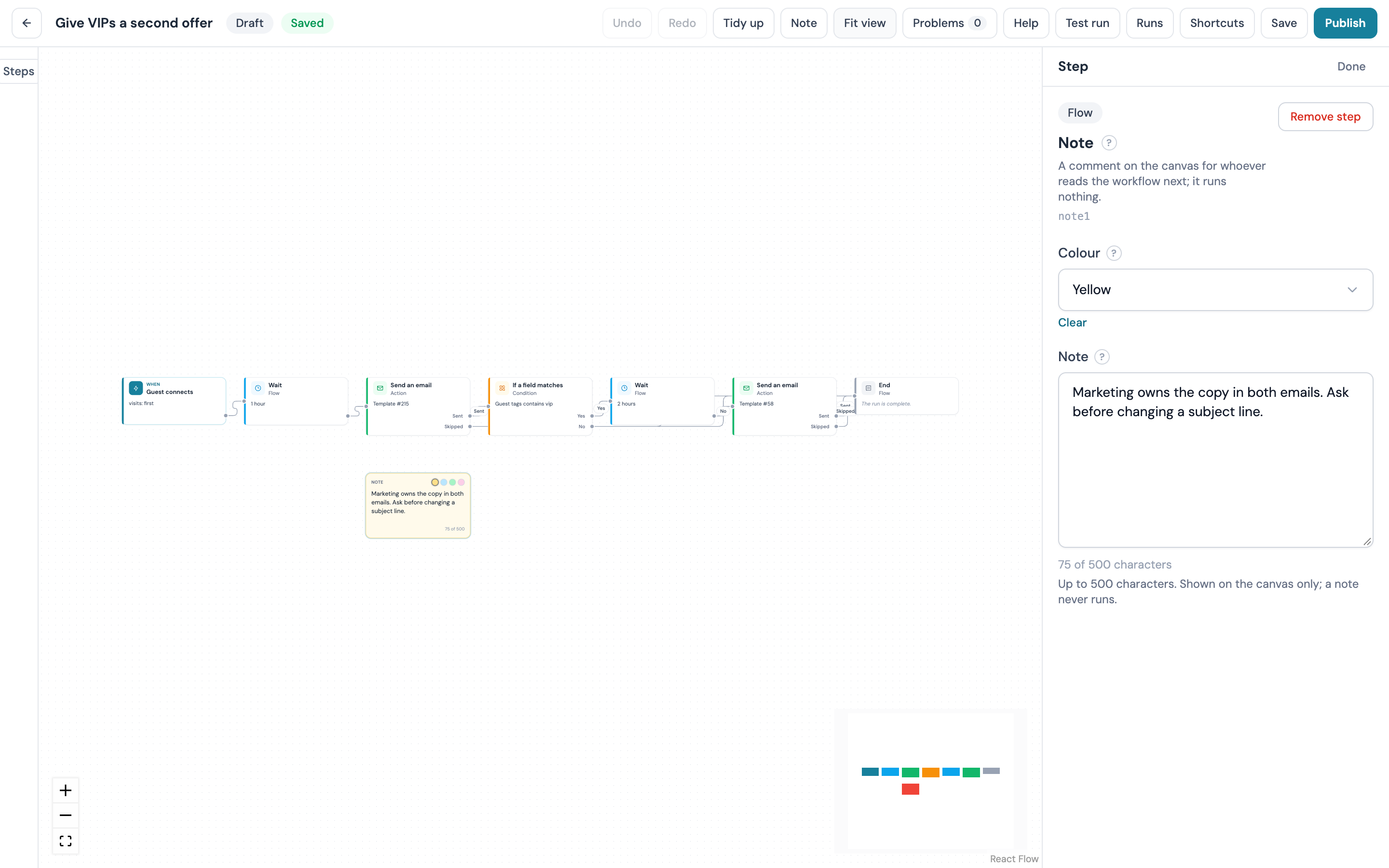Zoom in on the canvas

(x=66, y=790)
